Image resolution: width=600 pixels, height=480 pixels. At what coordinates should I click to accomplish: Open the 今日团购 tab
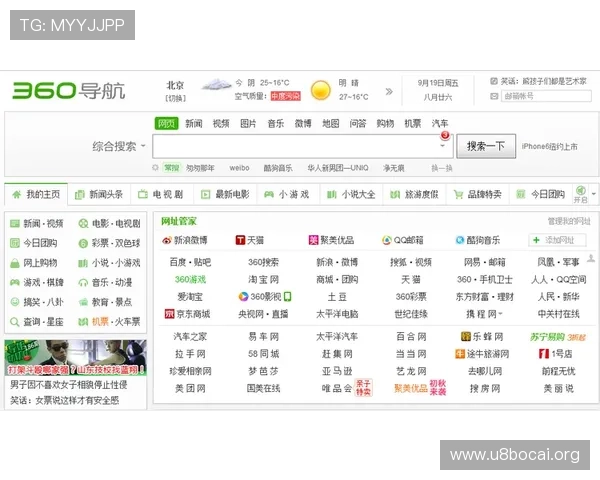pyautogui.click(x=541, y=194)
